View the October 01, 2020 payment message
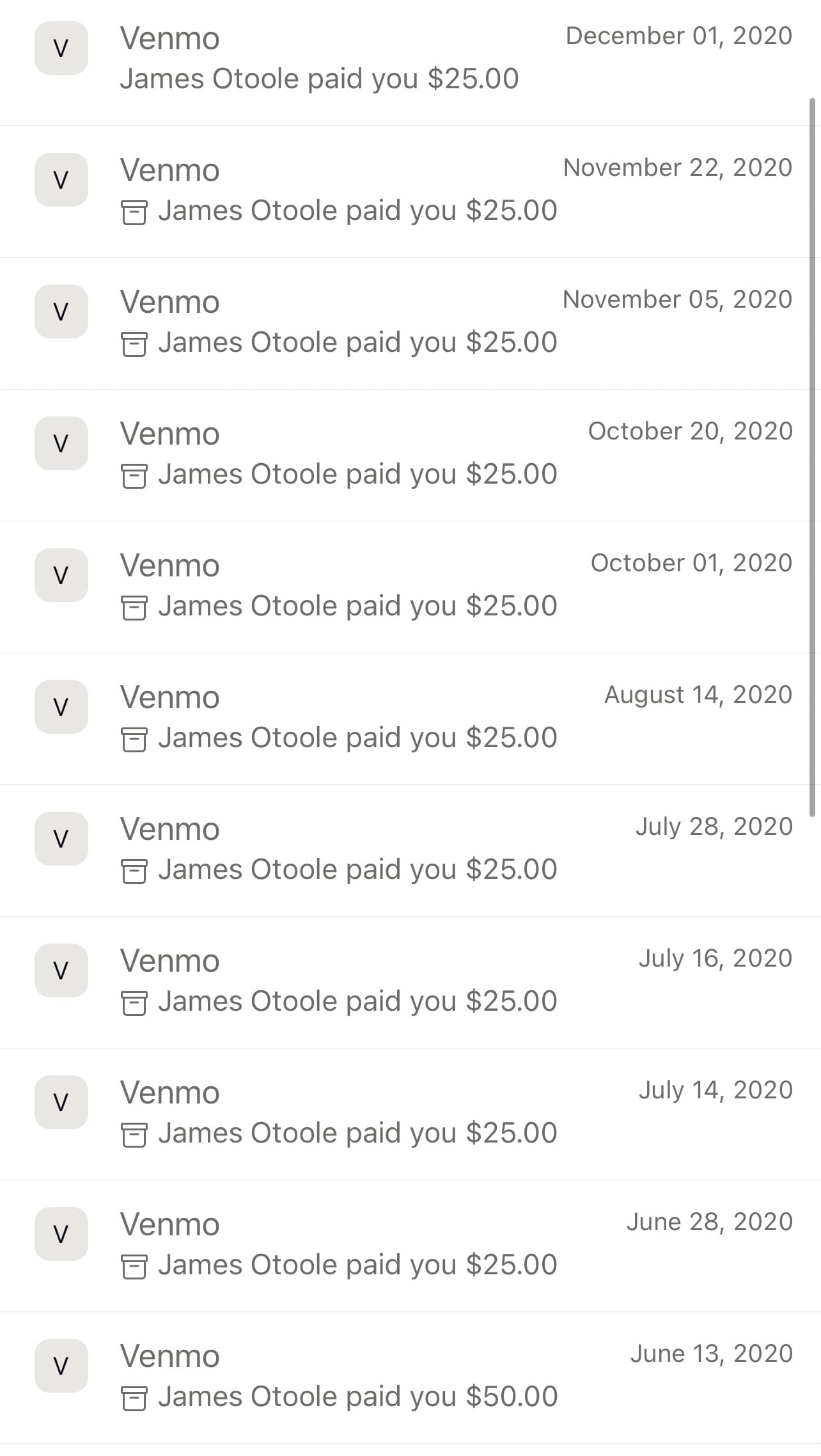821x1456 pixels. click(410, 587)
